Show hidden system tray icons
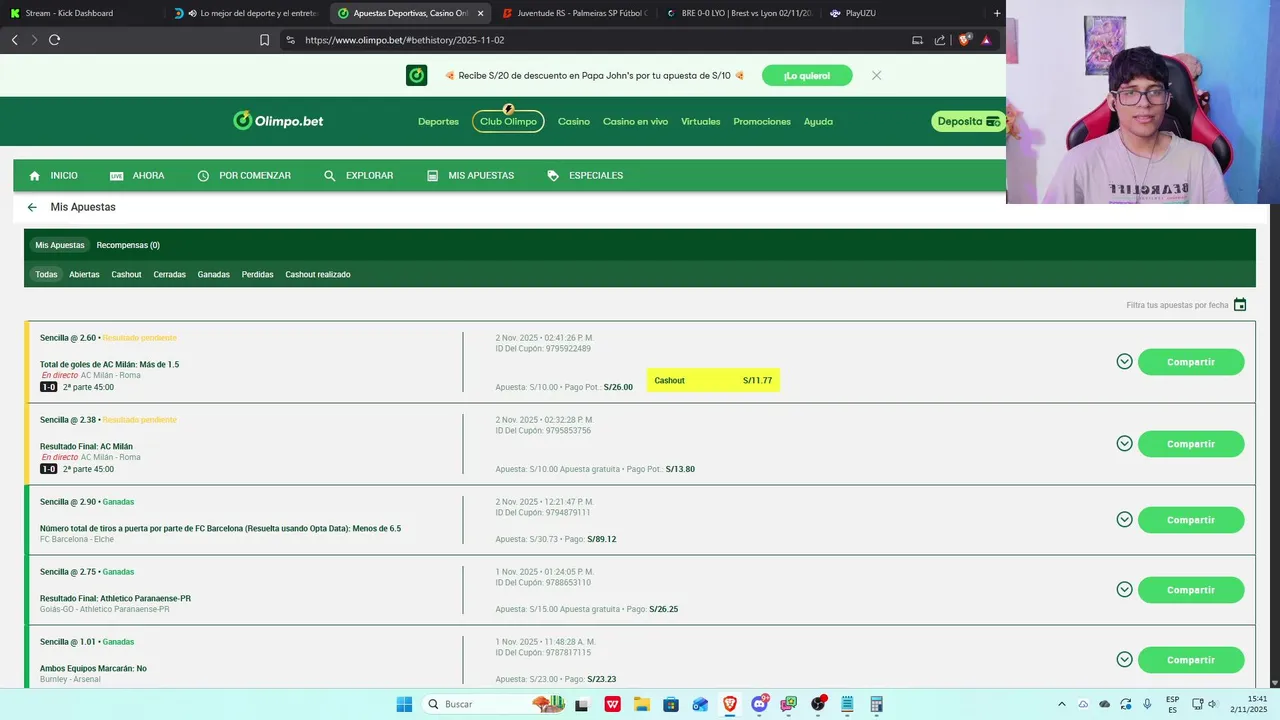 click(1061, 704)
